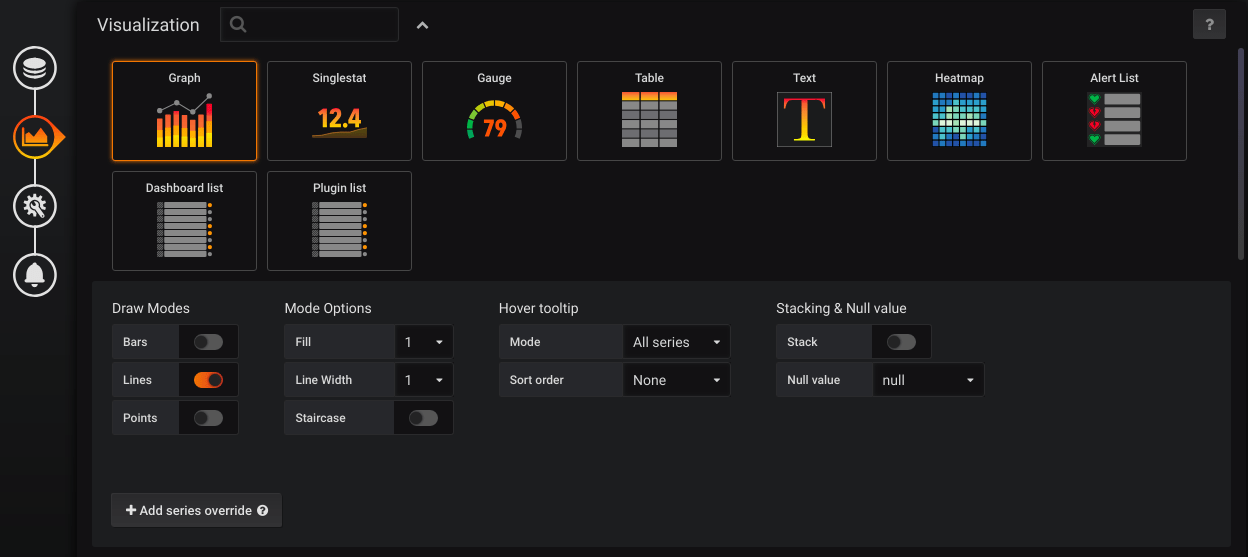Collapse the visualization picker with chevron

tap(422, 26)
